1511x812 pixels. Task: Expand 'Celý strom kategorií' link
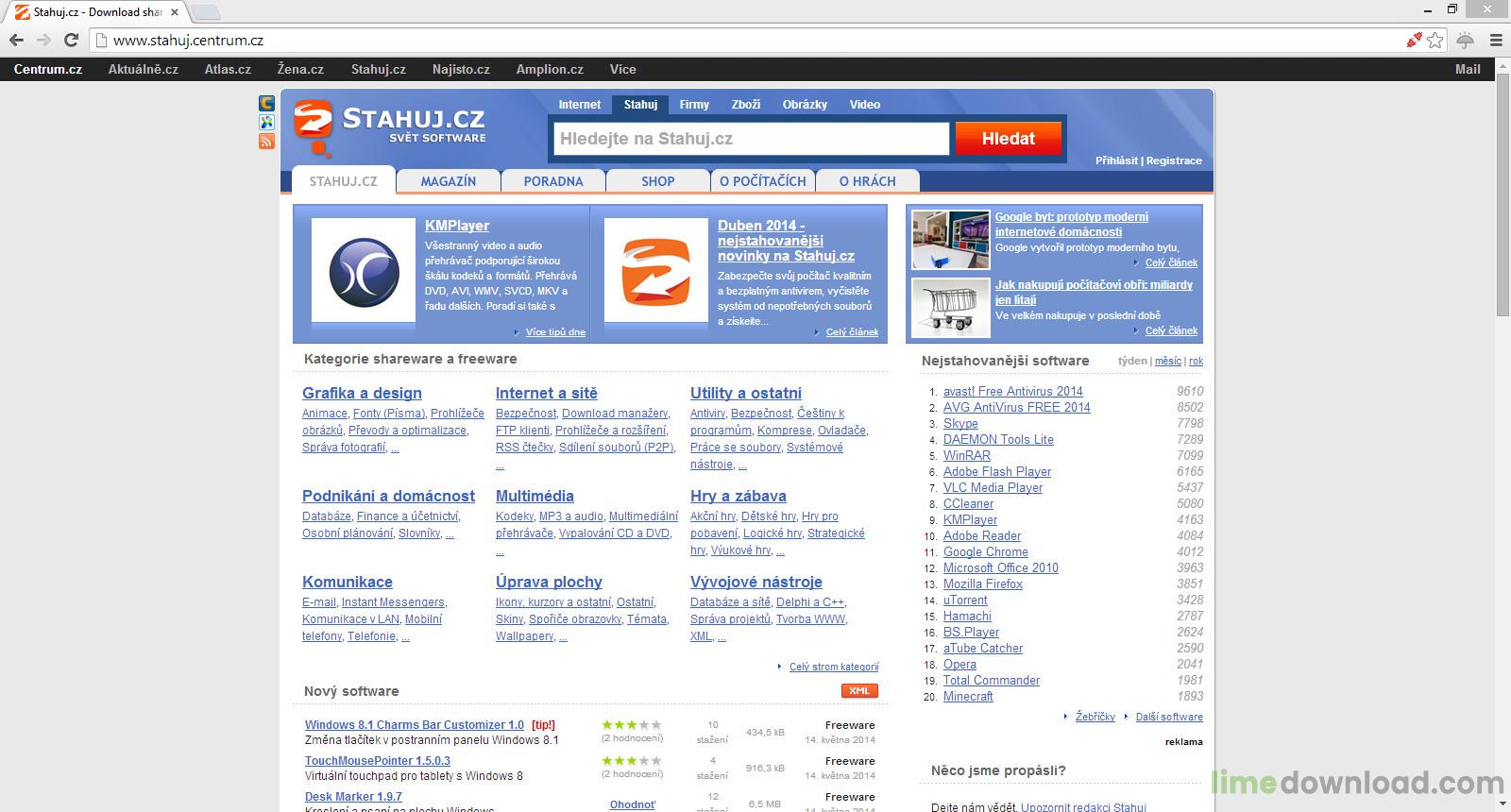(x=833, y=667)
